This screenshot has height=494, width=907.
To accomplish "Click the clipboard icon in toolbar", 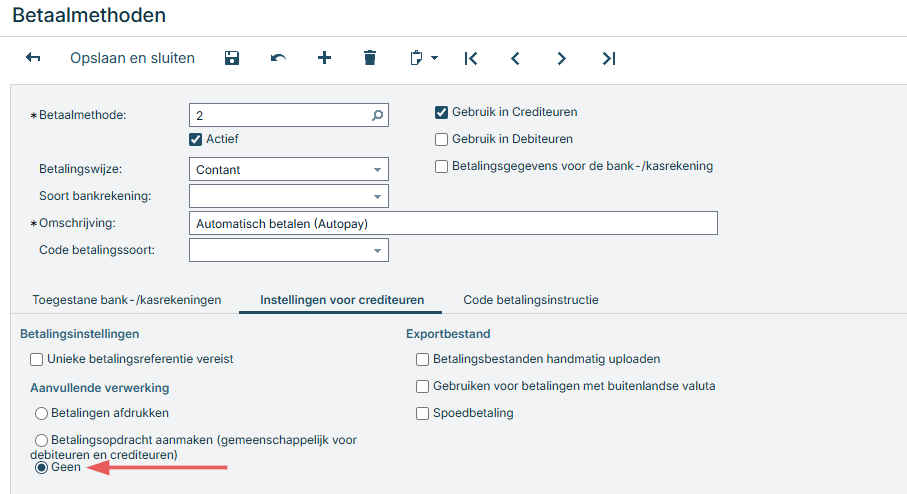I will click(x=416, y=58).
